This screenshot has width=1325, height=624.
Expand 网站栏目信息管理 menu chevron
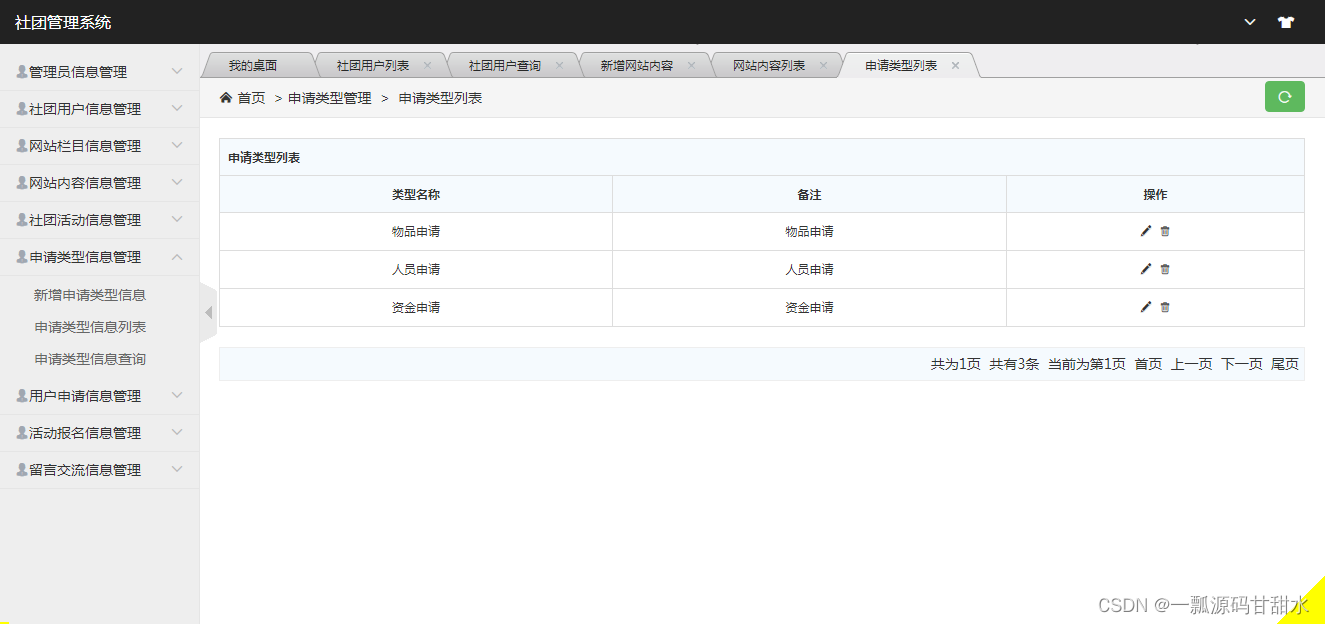[177, 146]
